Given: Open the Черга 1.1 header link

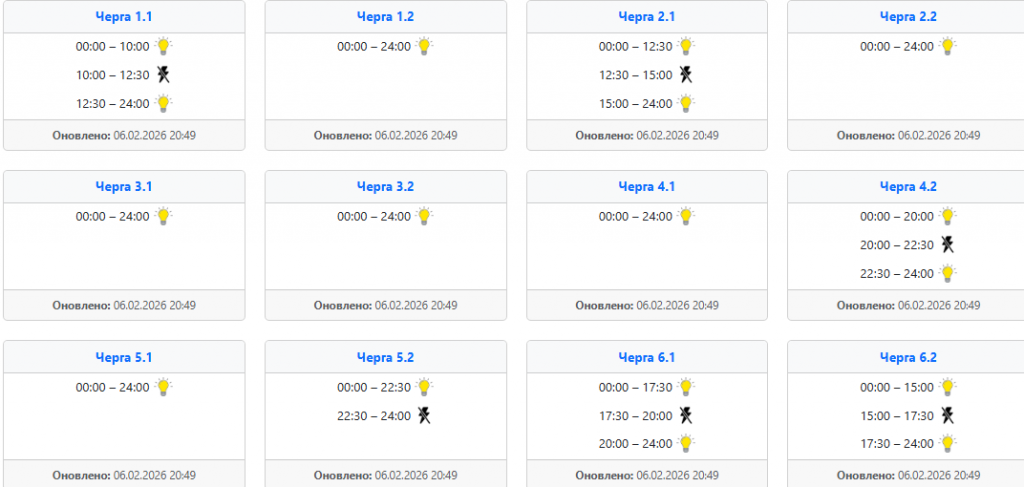Looking at the screenshot, I should [x=124, y=16].
